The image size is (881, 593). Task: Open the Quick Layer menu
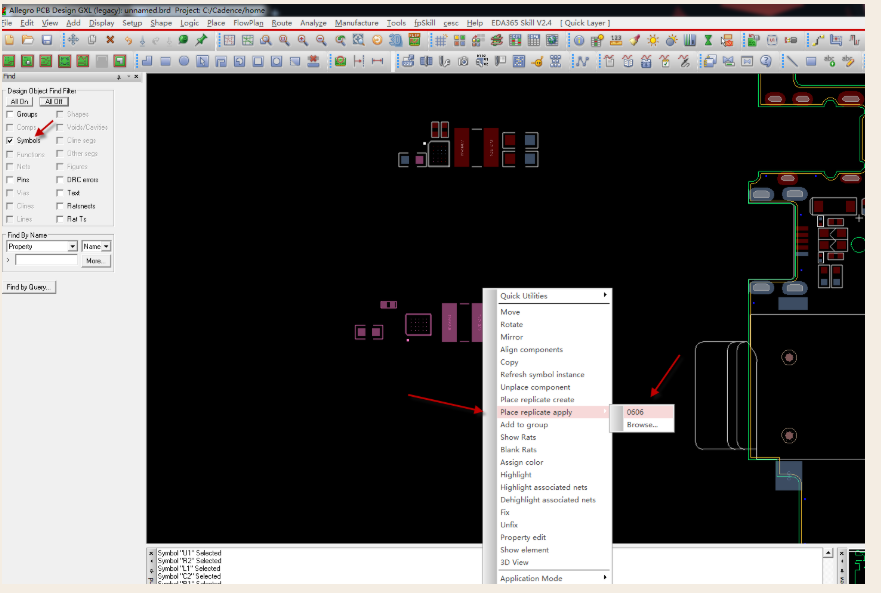point(585,23)
